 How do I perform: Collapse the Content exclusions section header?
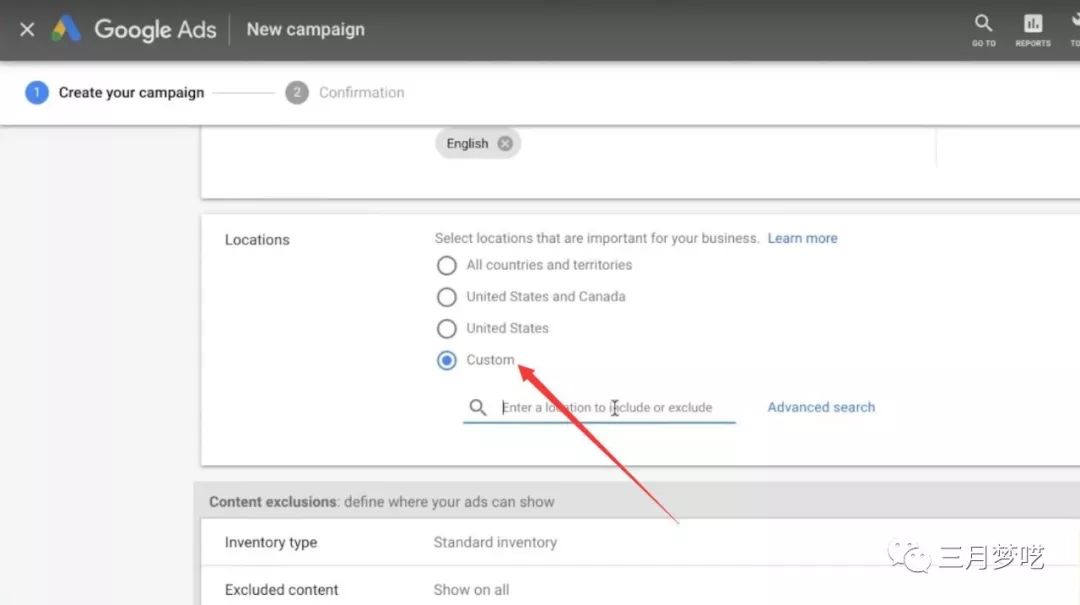(381, 502)
